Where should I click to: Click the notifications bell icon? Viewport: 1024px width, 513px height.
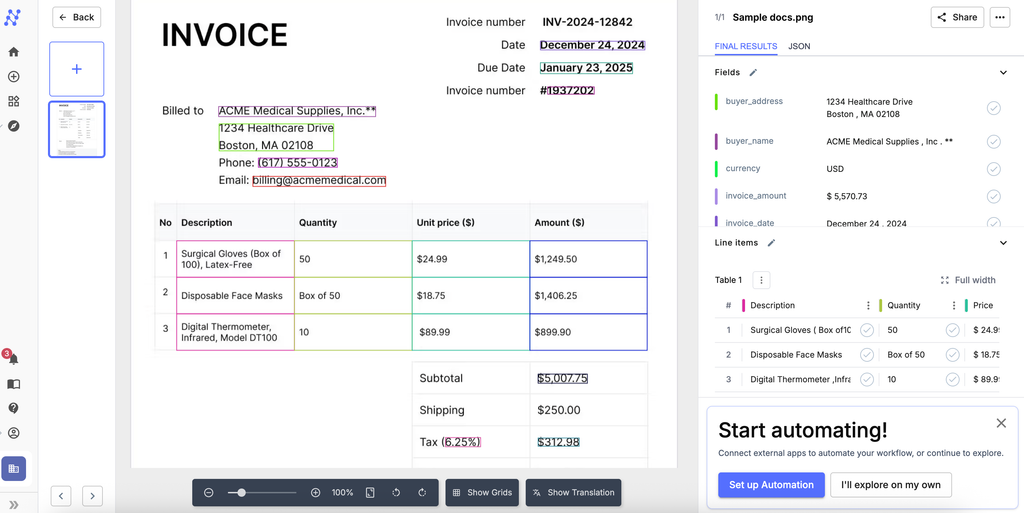(13, 359)
